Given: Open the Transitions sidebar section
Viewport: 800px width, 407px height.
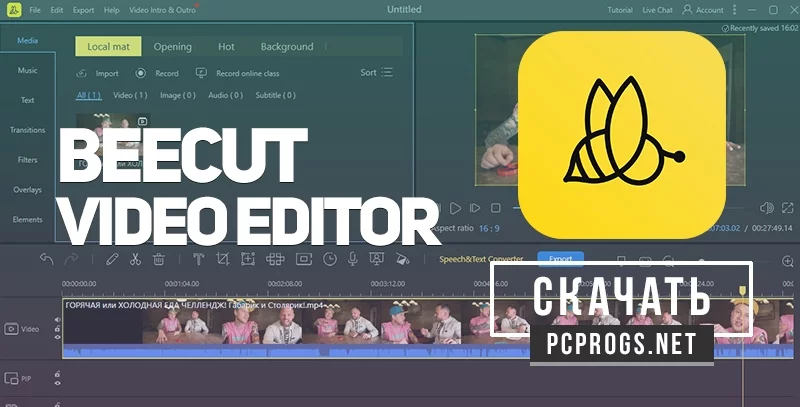Looking at the screenshot, I should tap(28, 130).
